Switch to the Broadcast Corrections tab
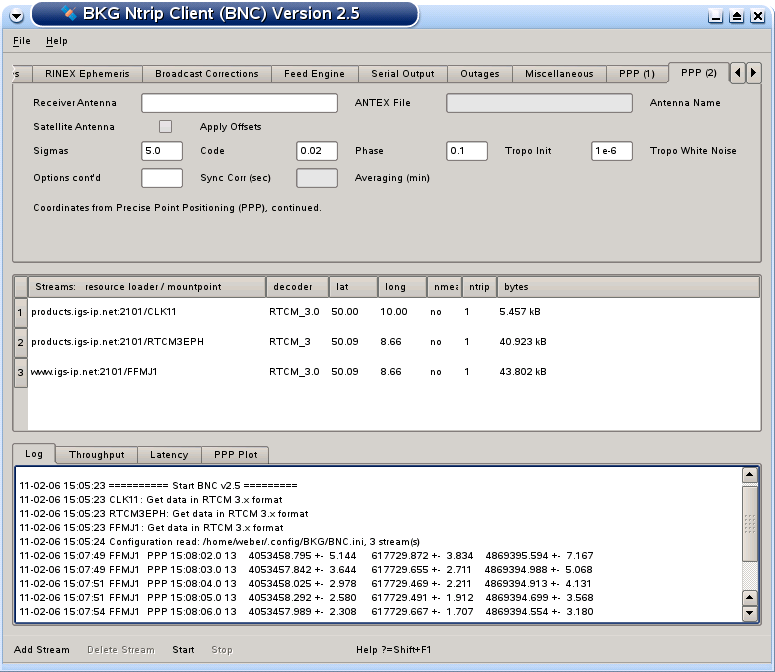Screen dimensions: 775x672 point(206,74)
